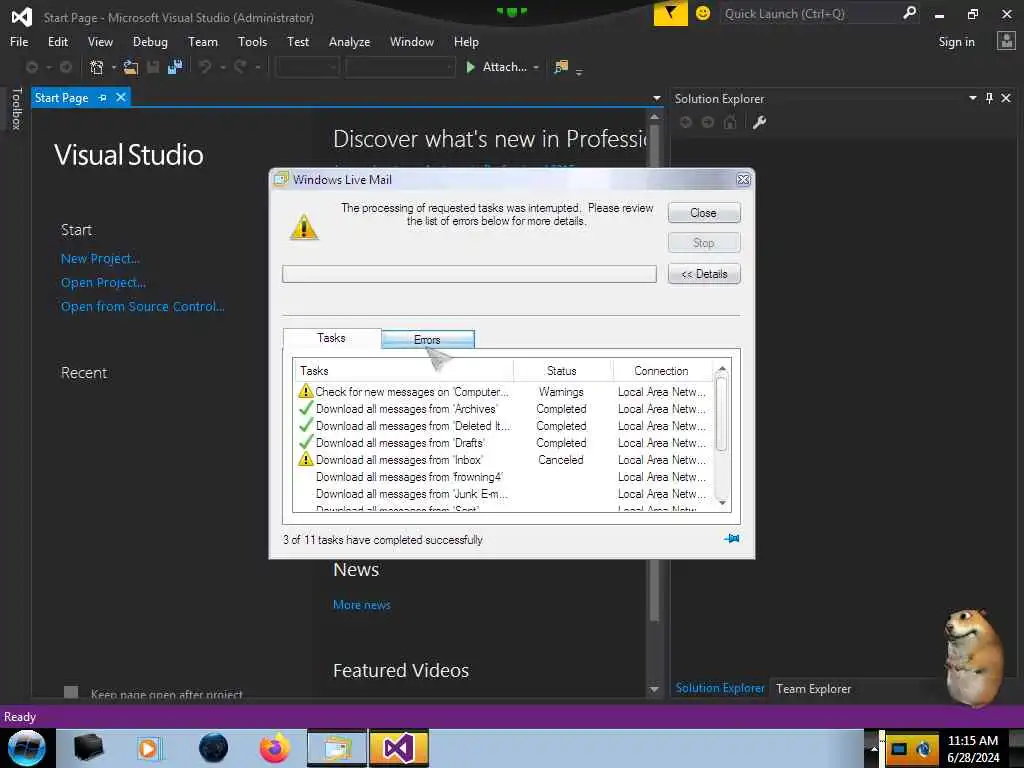This screenshot has width=1024, height=768.
Task: Show hidden tray icons arrow
Action: [874, 748]
